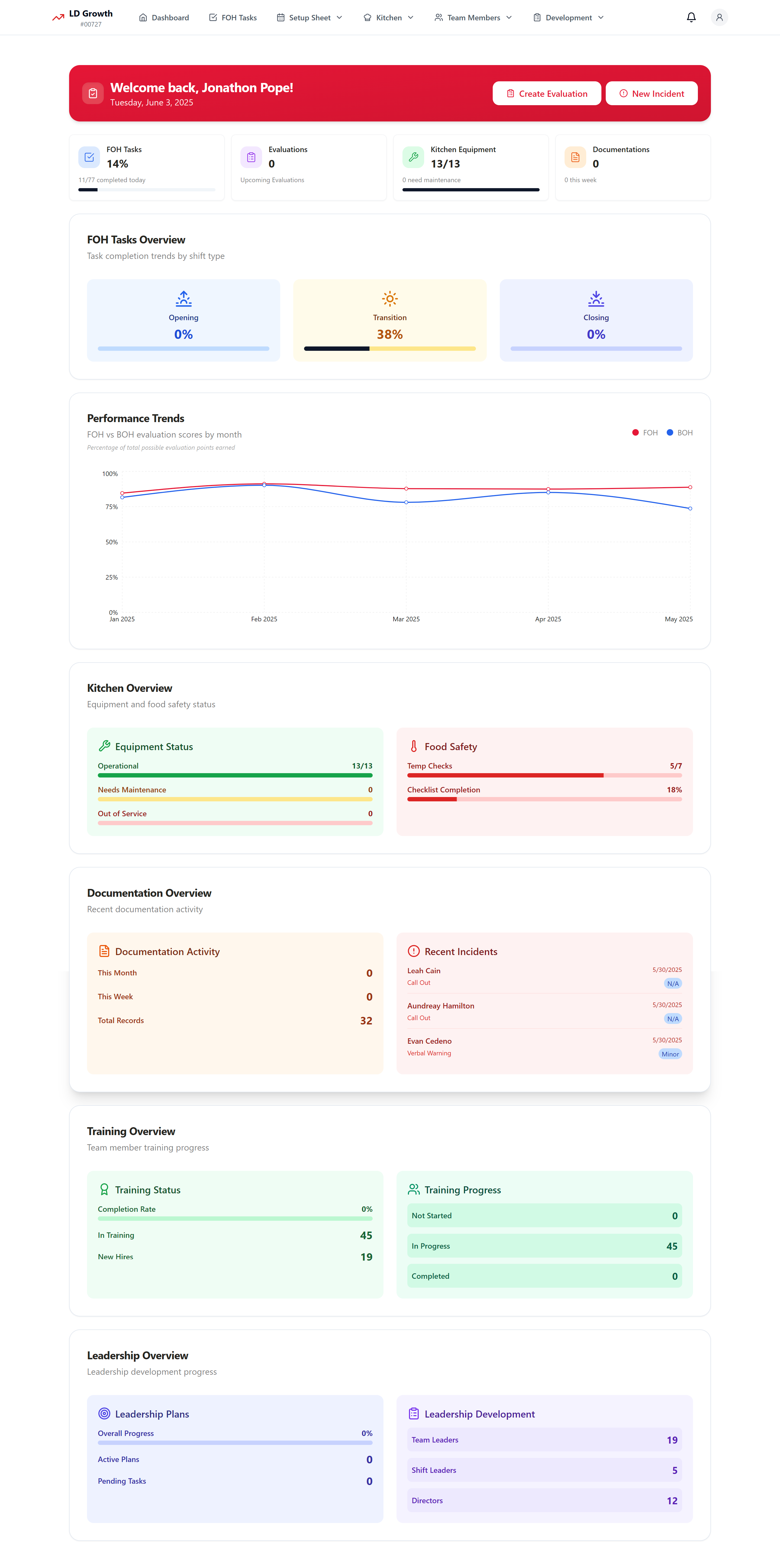Click the FOH Tasks checkbox card icon
Screen dimensions: 780x1568
pyautogui.click(x=89, y=157)
